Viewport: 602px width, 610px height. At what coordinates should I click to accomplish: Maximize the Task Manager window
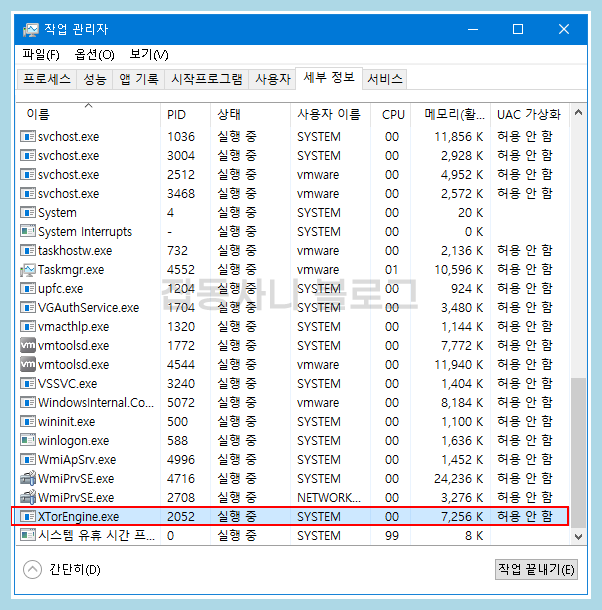518,30
